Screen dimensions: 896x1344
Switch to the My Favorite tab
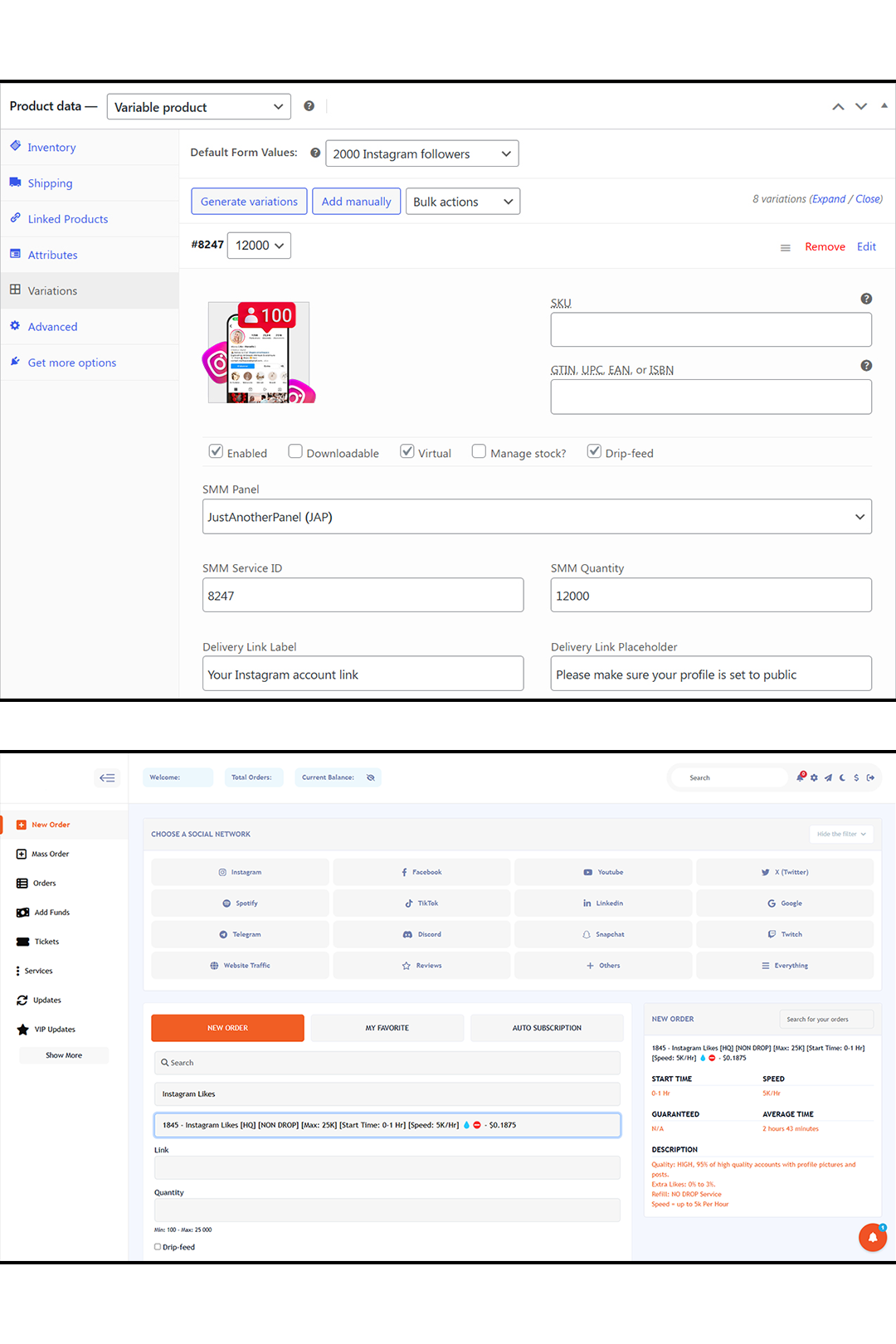point(387,1028)
